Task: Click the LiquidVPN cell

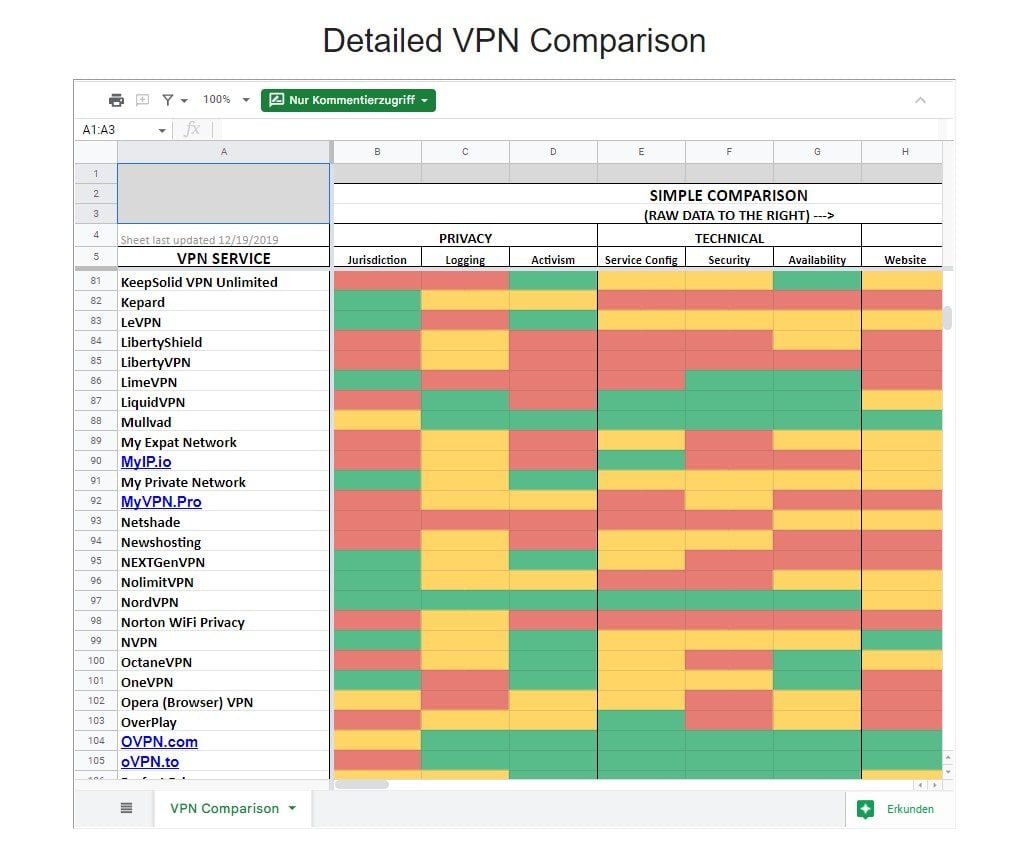Action: pyautogui.click(x=223, y=401)
